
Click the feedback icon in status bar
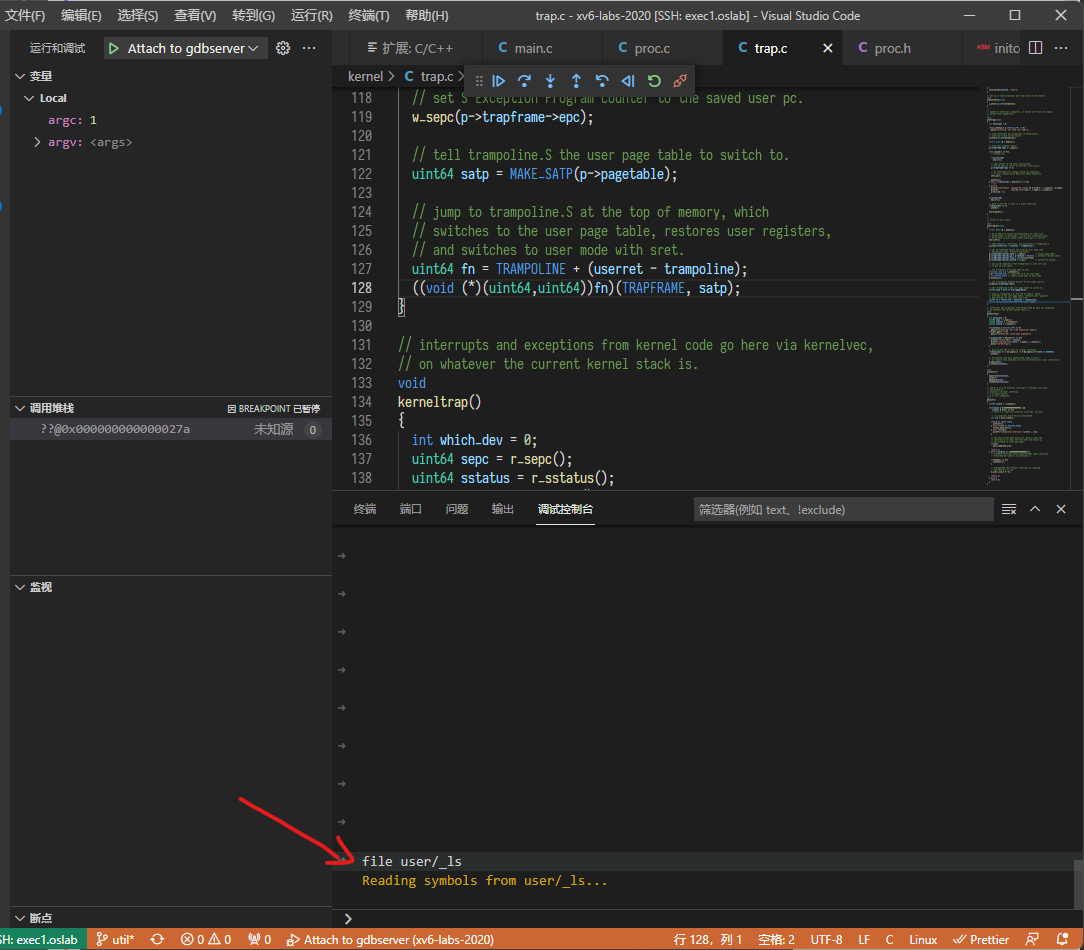click(x=1032, y=940)
